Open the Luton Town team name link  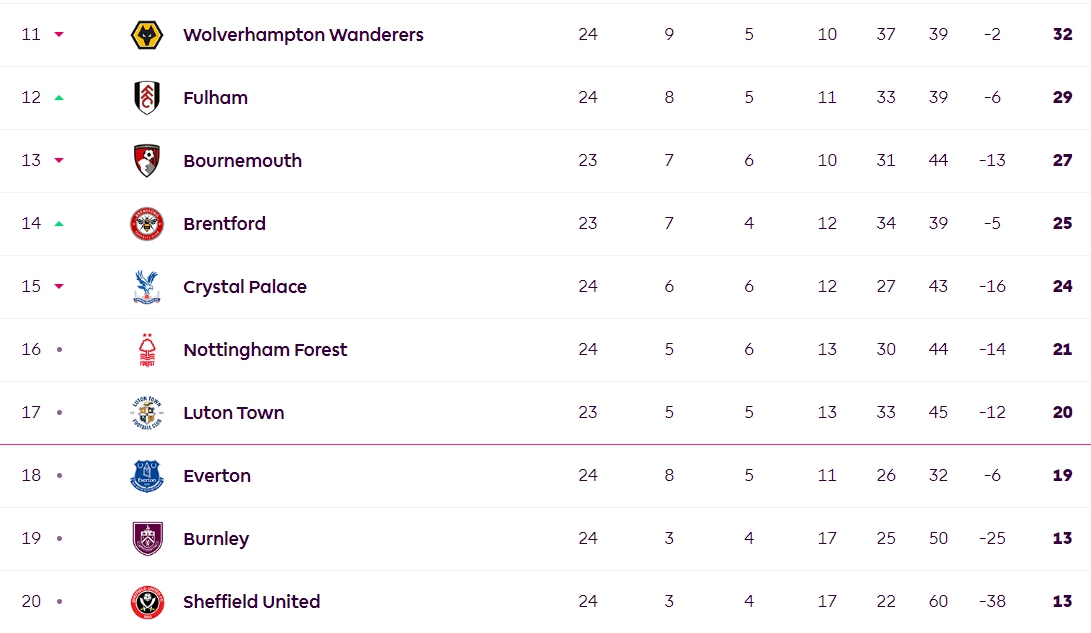click(234, 413)
